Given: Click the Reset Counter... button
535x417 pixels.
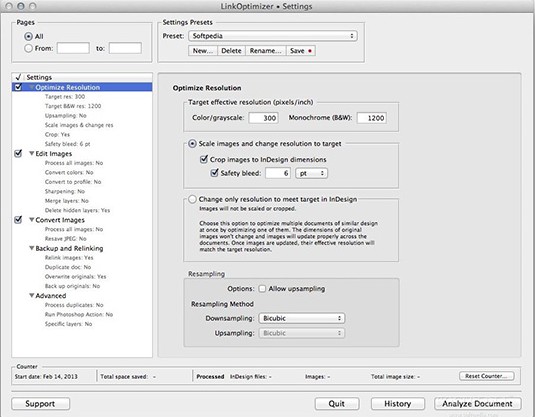Looking at the screenshot, I should 487,376.
